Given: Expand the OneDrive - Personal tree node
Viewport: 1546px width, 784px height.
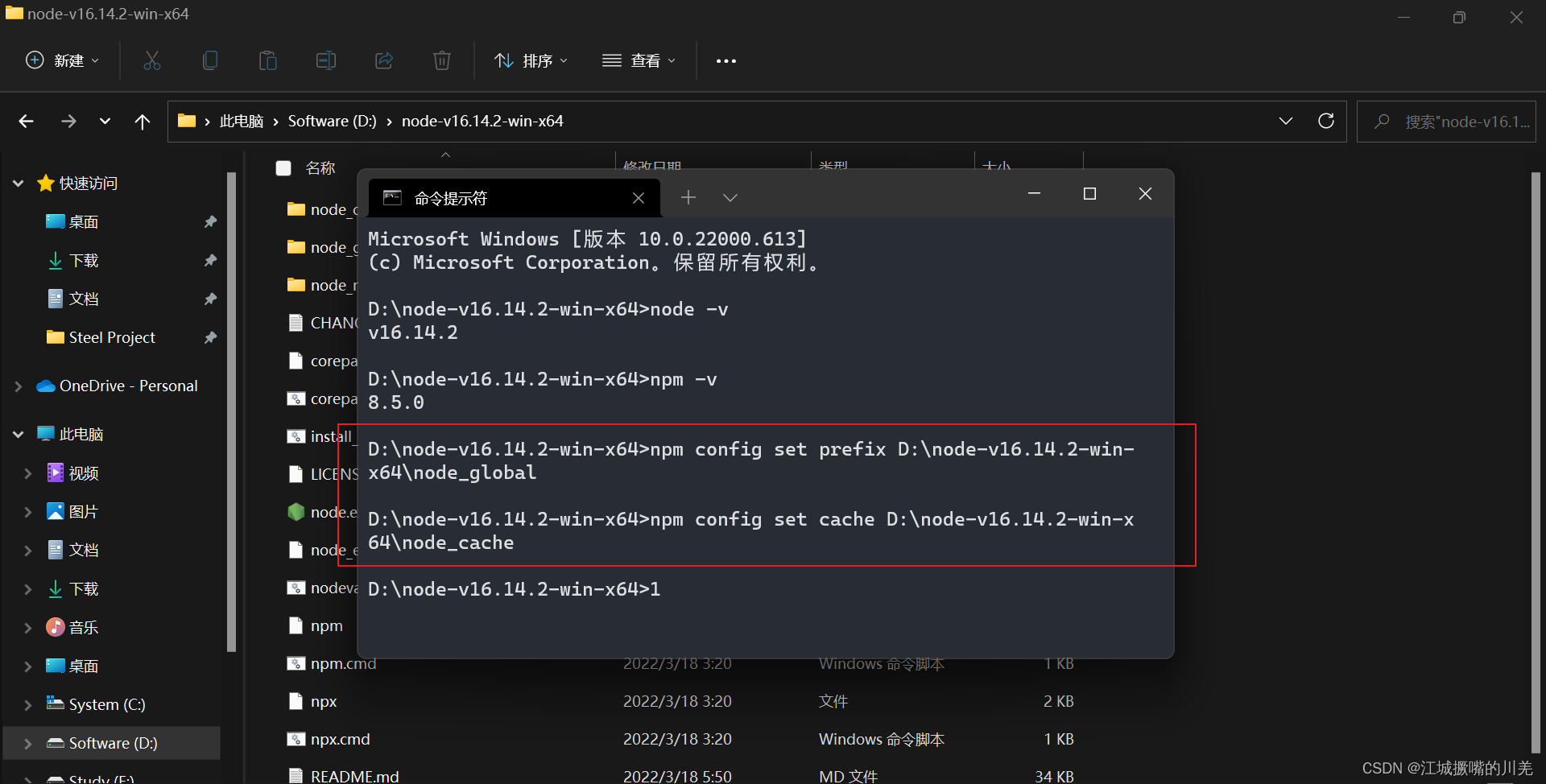Looking at the screenshot, I should pos(19,386).
